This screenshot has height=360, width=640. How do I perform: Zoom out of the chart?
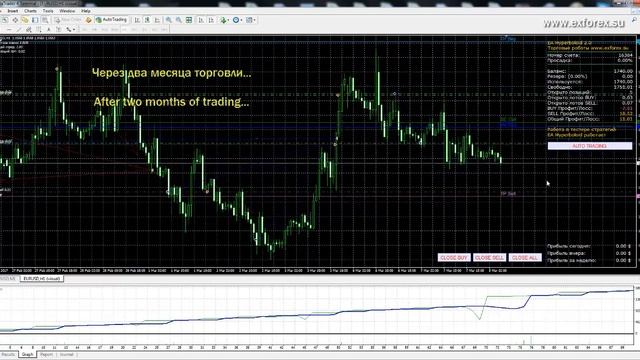179,20
